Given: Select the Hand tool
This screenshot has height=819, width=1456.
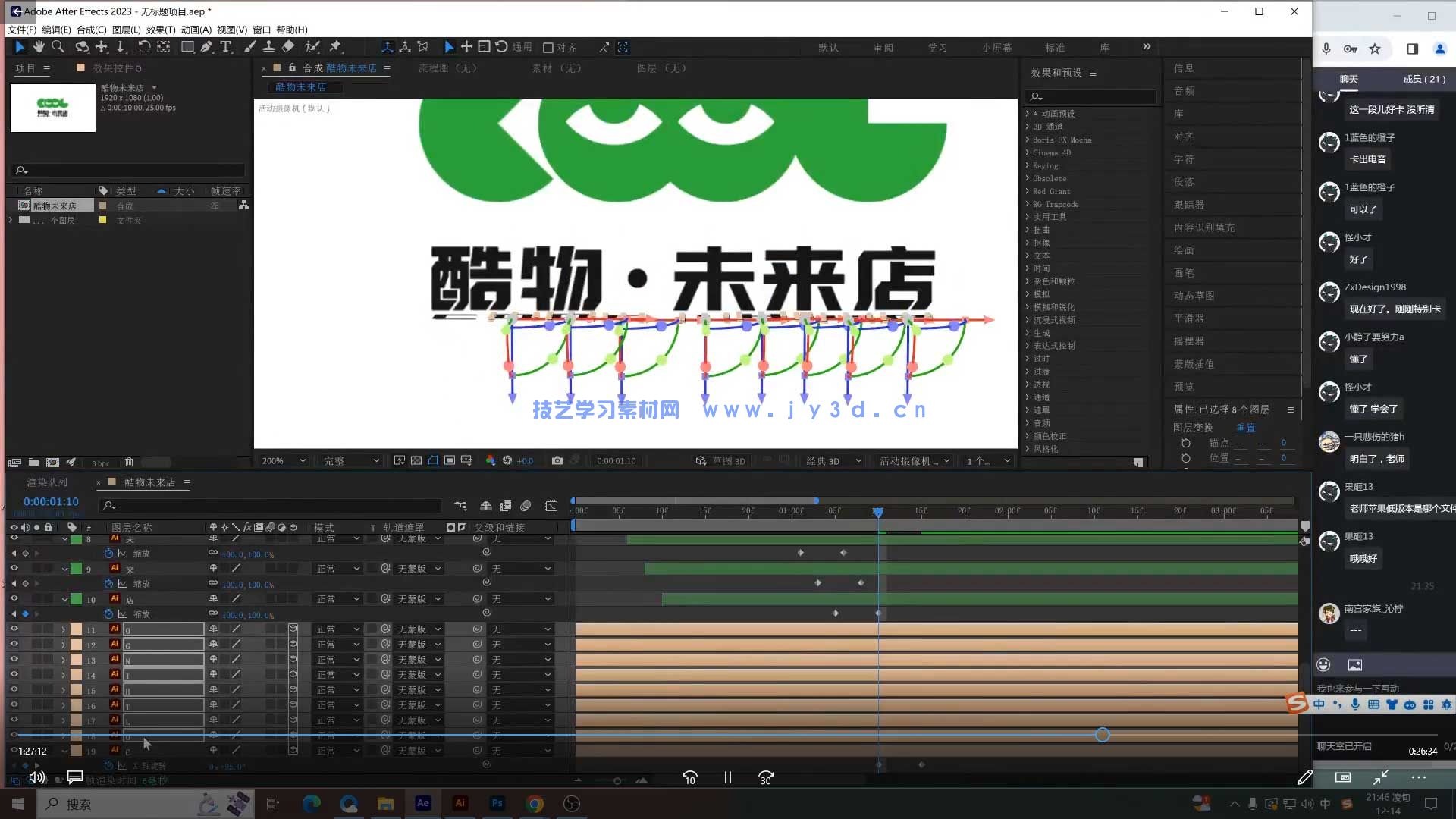Looking at the screenshot, I should [39, 46].
